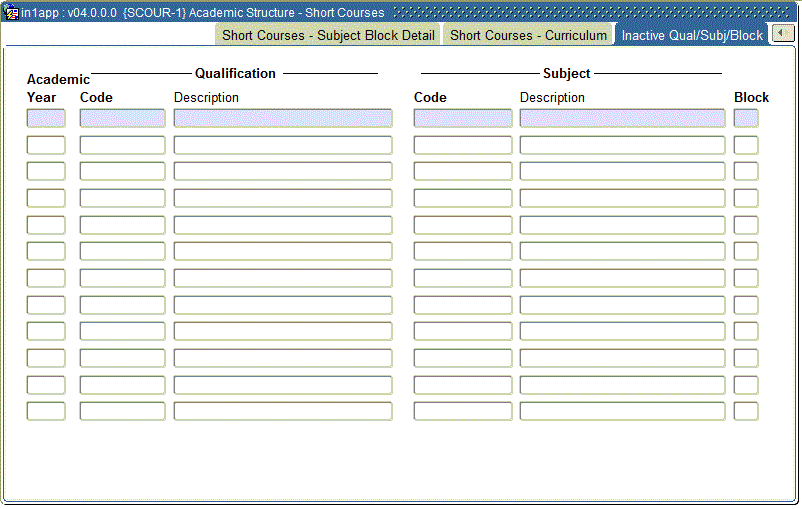This screenshot has width=802, height=509.
Task: Click first row Block field
Action: (x=746, y=118)
